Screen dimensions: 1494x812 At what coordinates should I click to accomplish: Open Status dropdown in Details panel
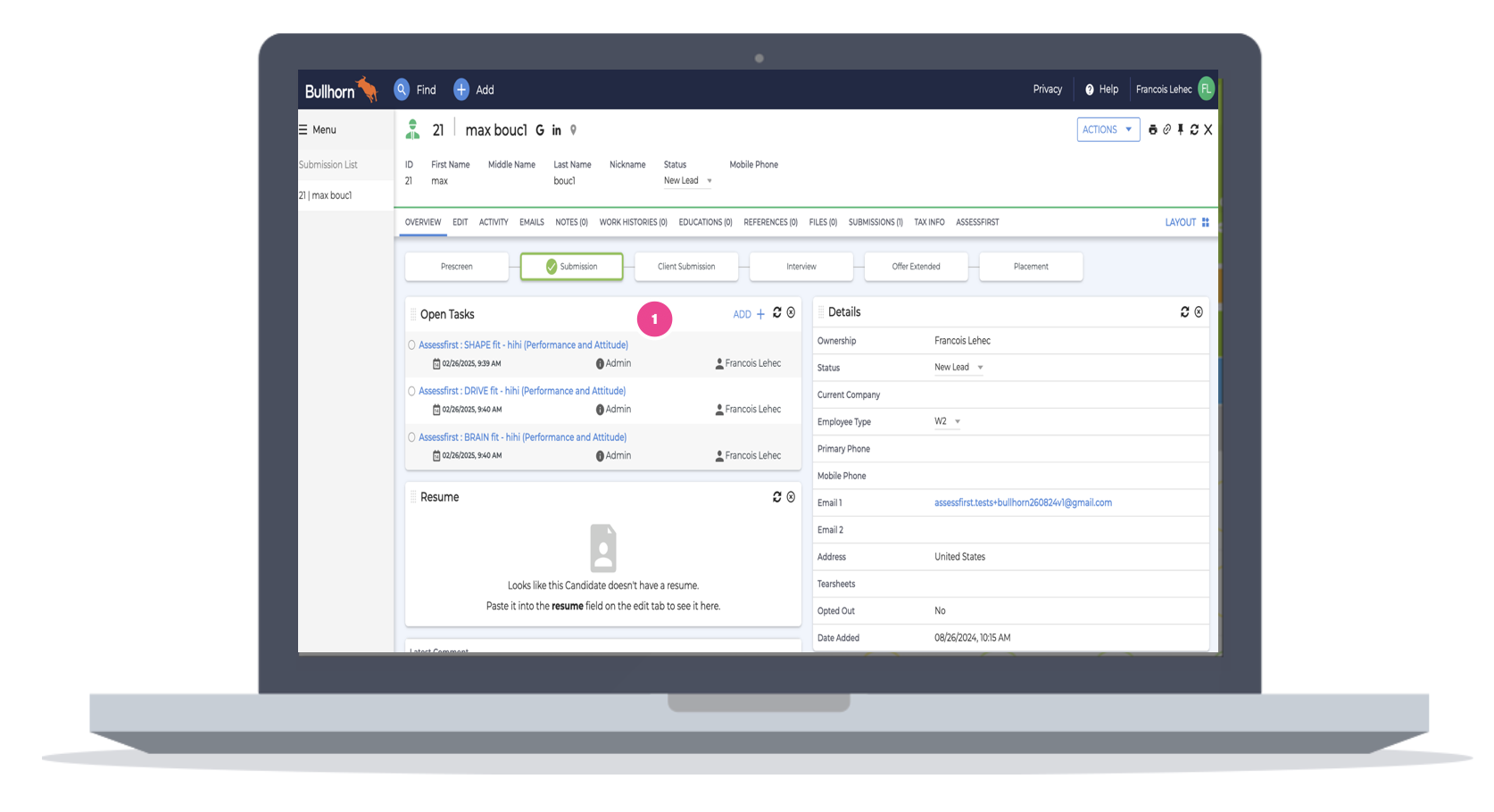(x=979, y=368)
